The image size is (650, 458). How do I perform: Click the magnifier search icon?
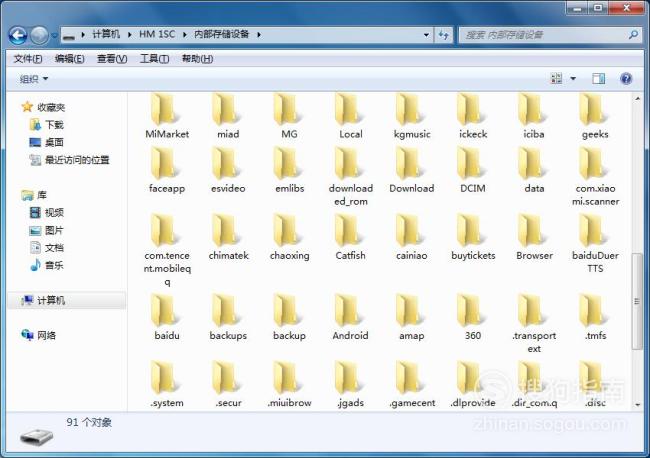coord(633,35)
